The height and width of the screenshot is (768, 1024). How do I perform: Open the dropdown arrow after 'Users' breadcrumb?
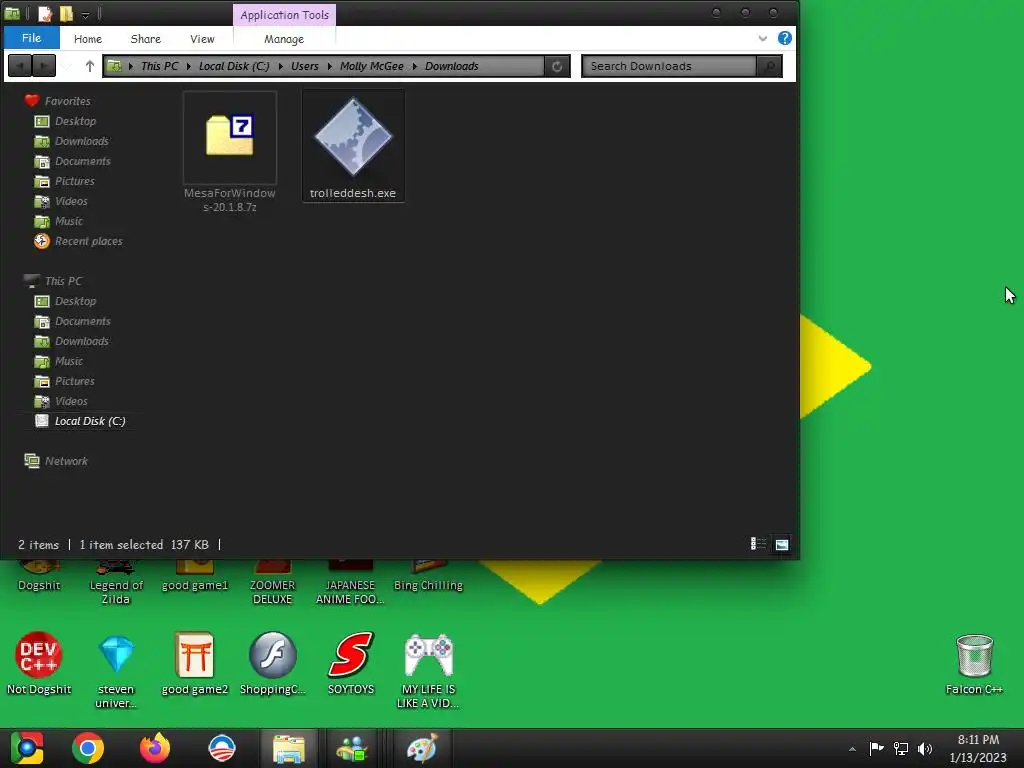pyautogui.click(x=328, y=66)
